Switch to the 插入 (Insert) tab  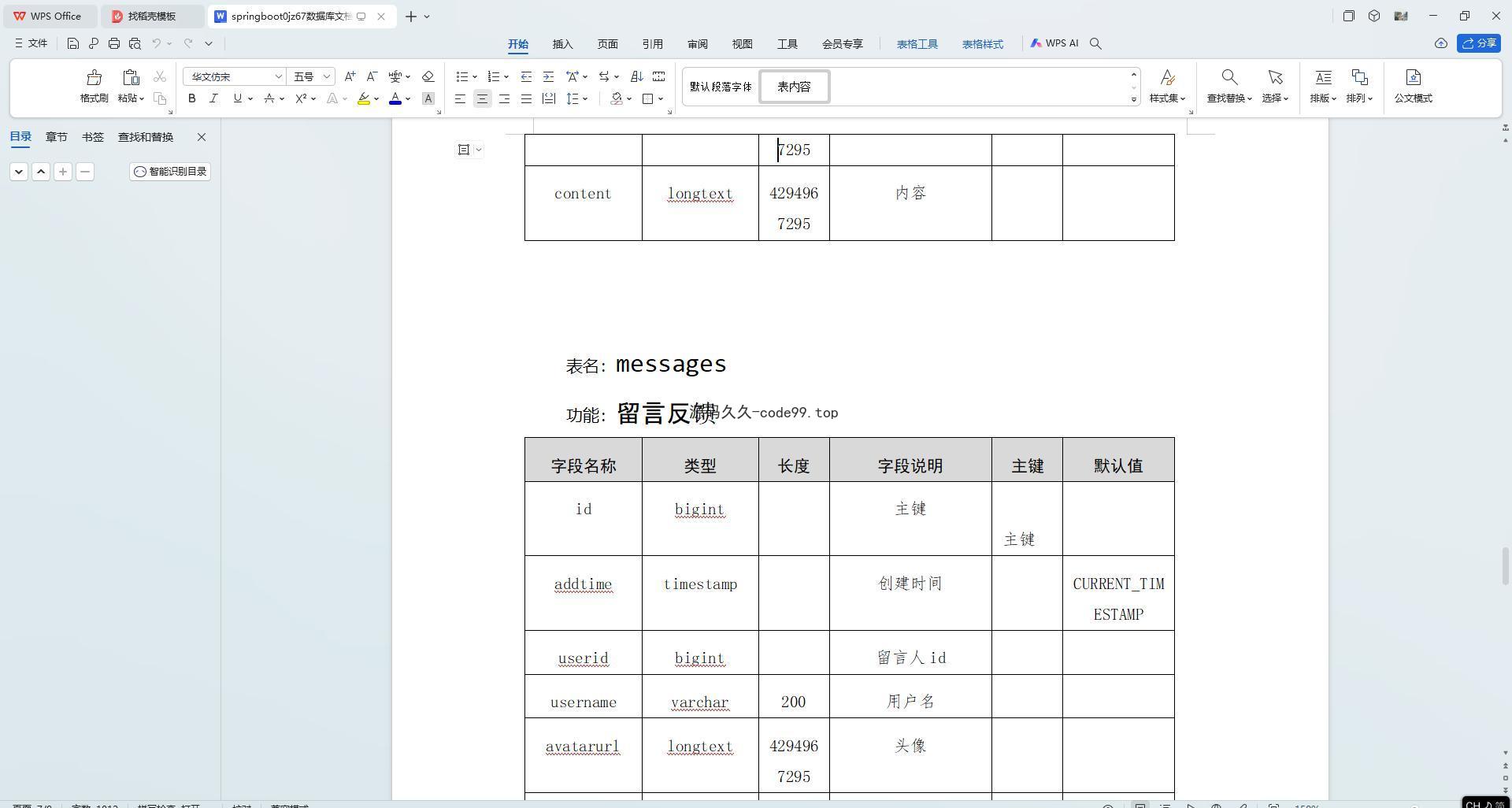[x=562, y=44]
